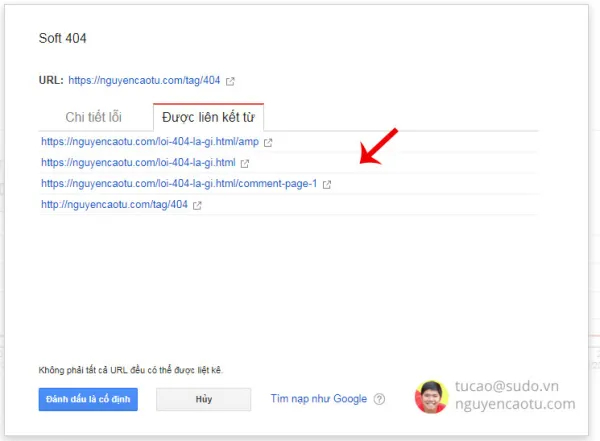Open external icon beside main tag/404 URL
The height and width of the screenshot is (441, 600).
tap(230, 81)
